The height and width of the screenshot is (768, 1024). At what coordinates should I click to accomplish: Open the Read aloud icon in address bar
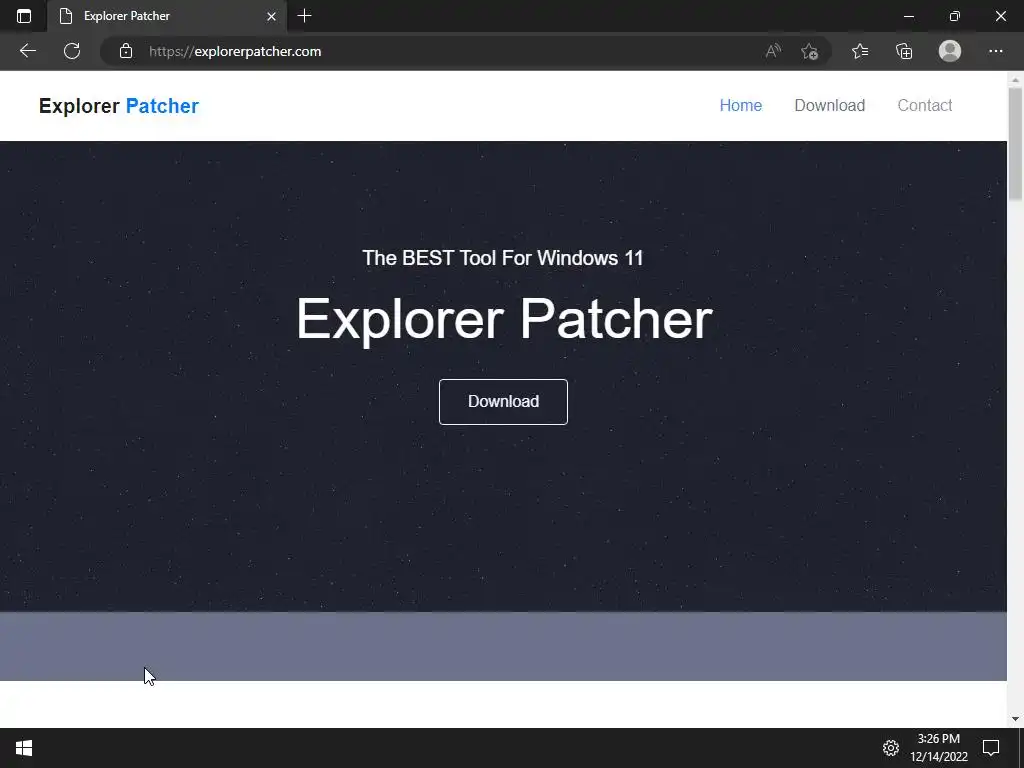click(773, 51)
